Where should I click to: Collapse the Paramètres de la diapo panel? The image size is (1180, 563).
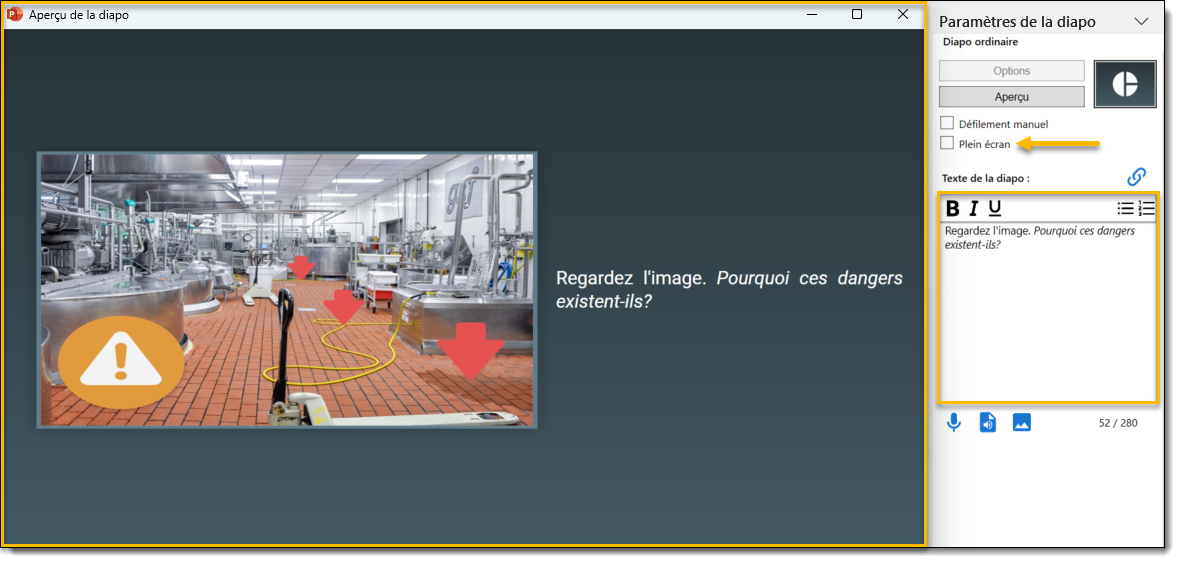tap(1141, 21)
